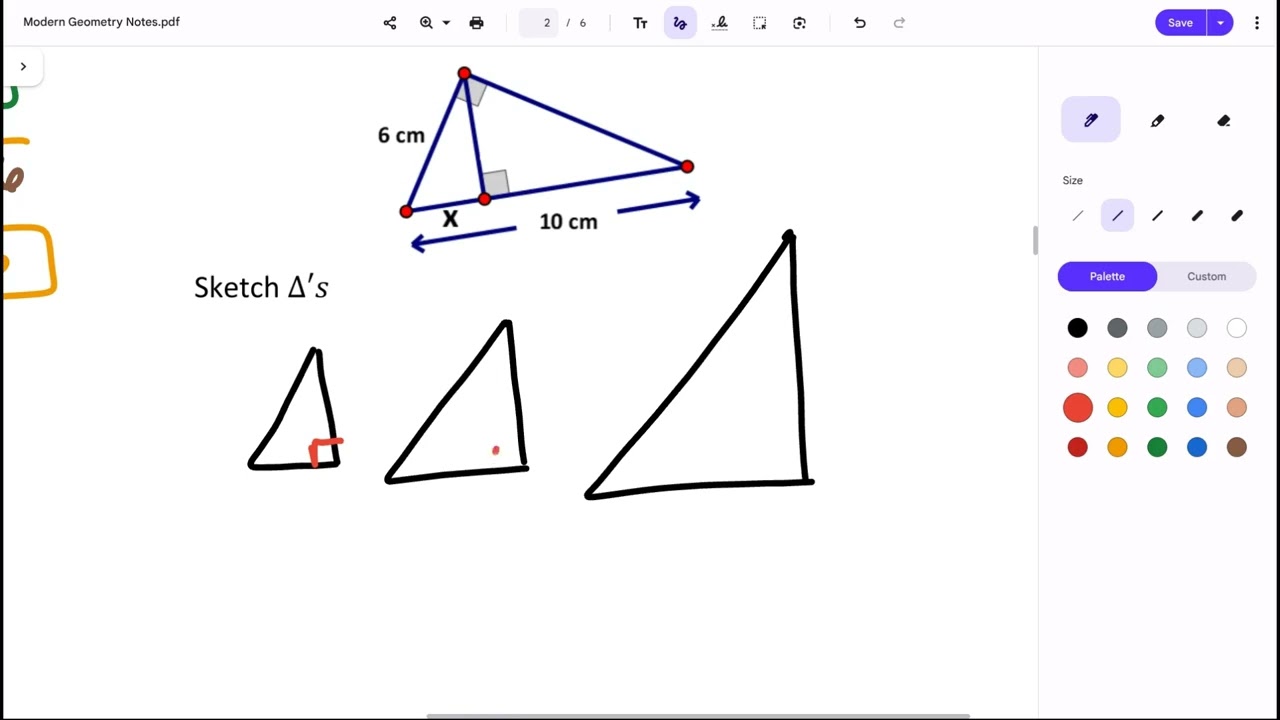Pick the medium gray color swatch
Image resolution: width=1280 pixels, height=720 pixels.
(1157, 328)
